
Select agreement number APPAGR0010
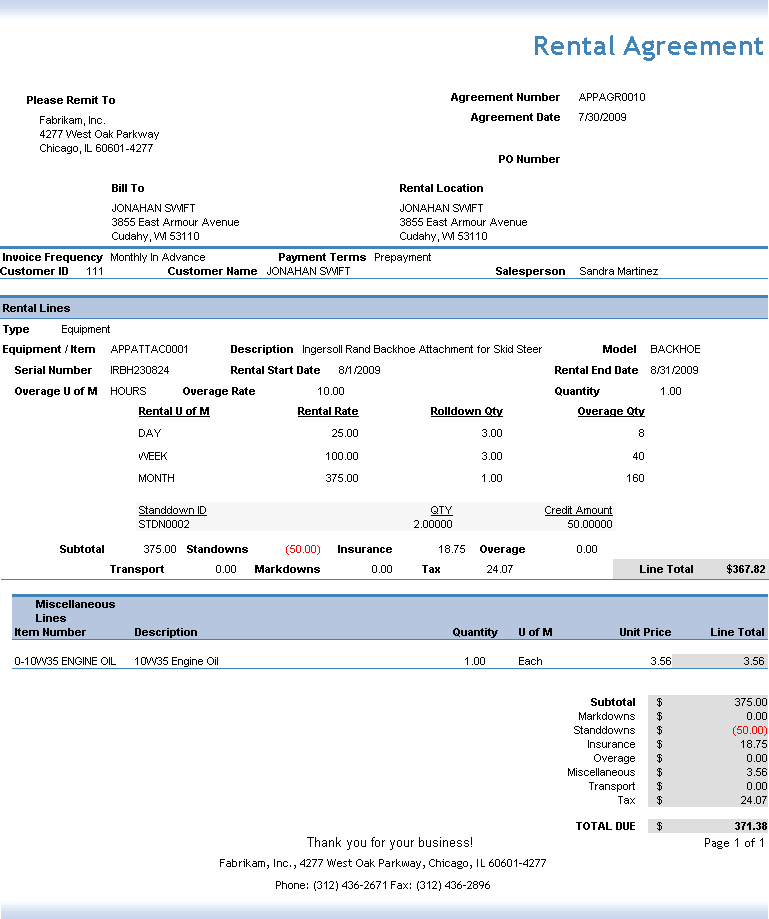[x=612, y=98]
